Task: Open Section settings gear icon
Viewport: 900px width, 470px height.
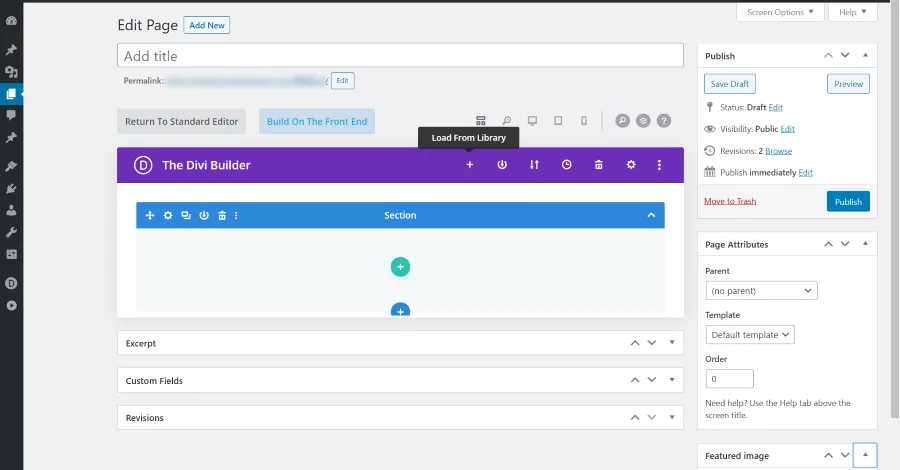Action: pyautogui.click(x=168, y=215)
